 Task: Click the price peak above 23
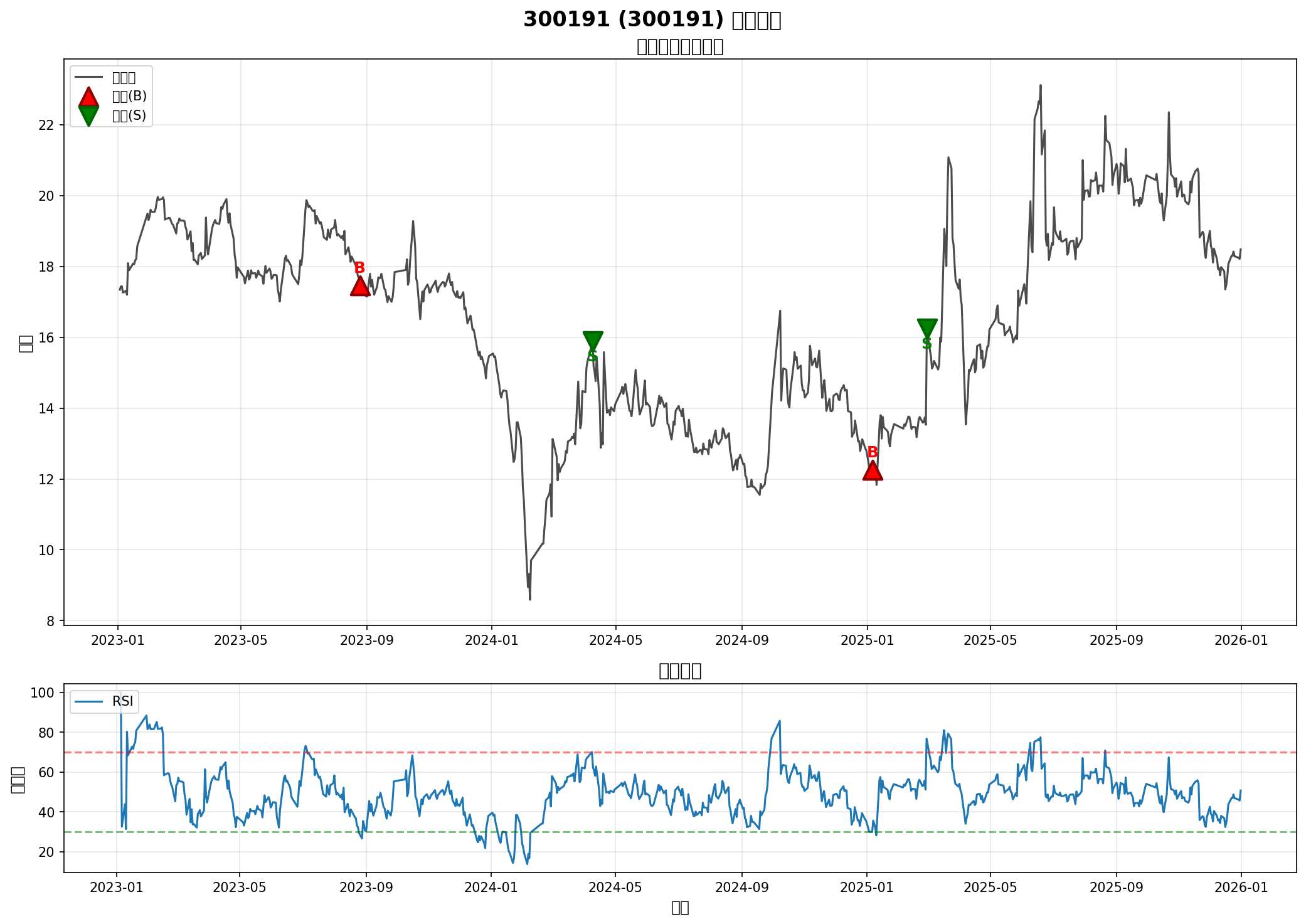coord(1041,85)
